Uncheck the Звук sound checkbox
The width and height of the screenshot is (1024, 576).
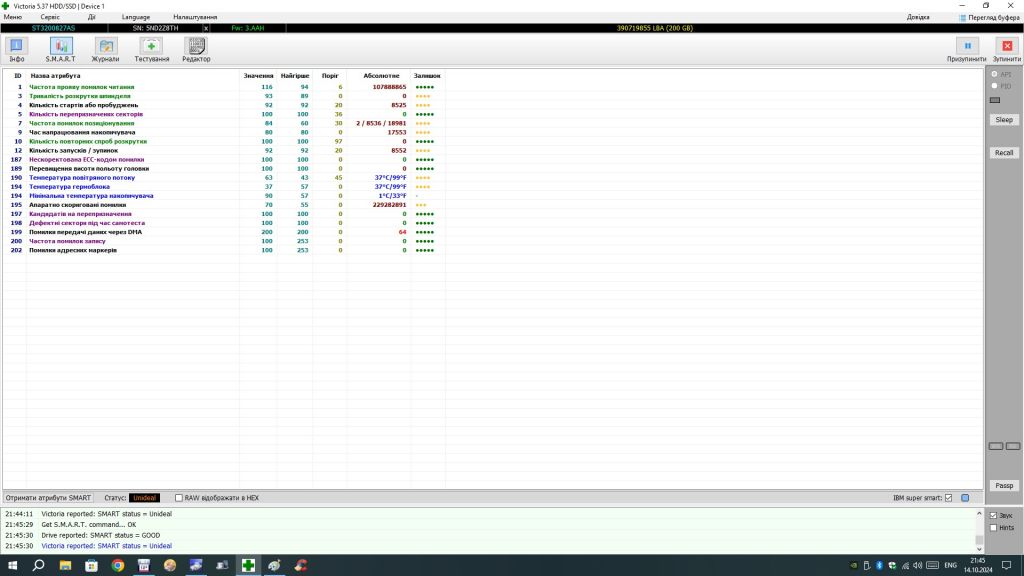(x=993, y=515)
